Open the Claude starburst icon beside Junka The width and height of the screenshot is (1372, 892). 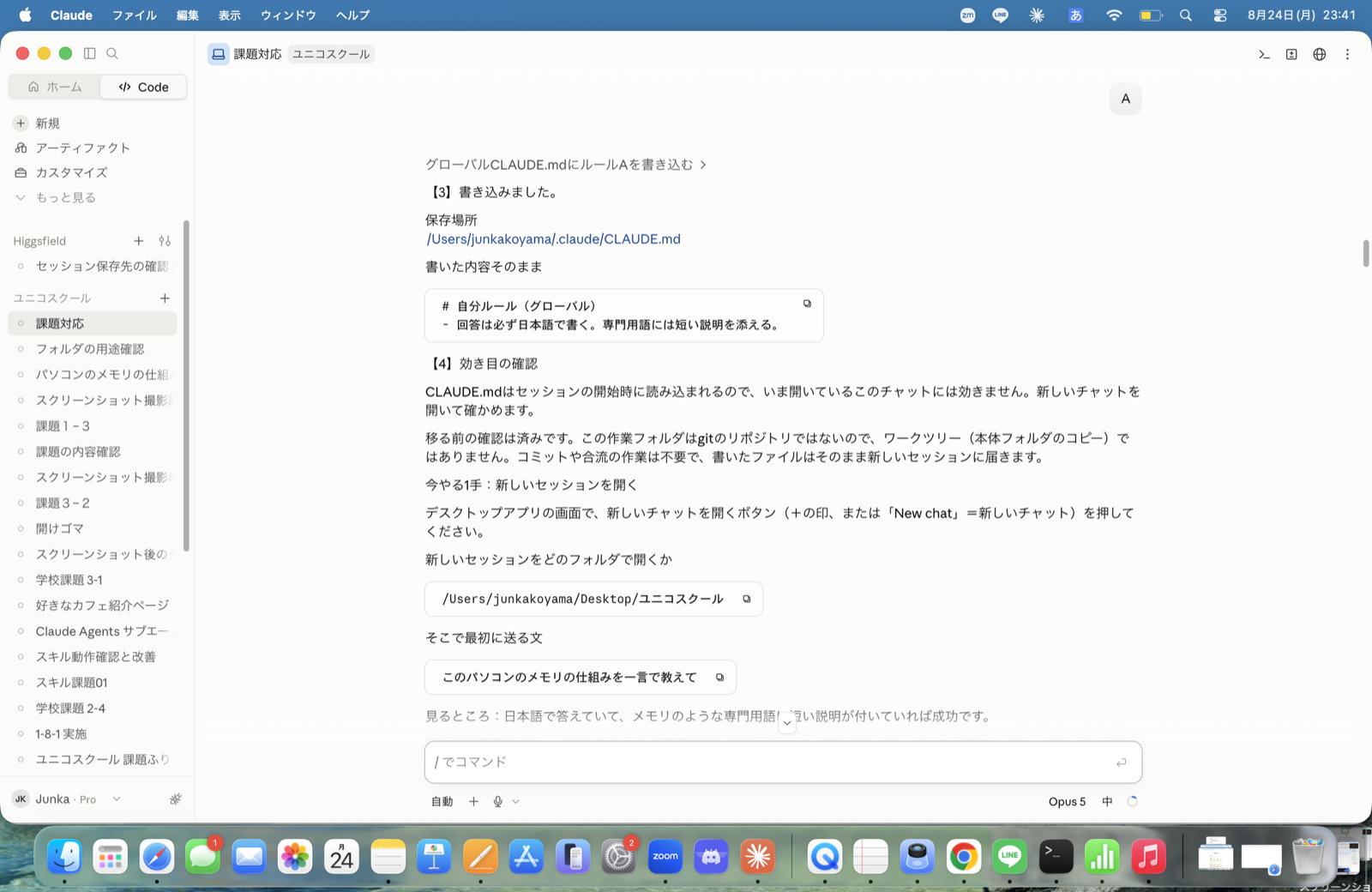point(176,799)
